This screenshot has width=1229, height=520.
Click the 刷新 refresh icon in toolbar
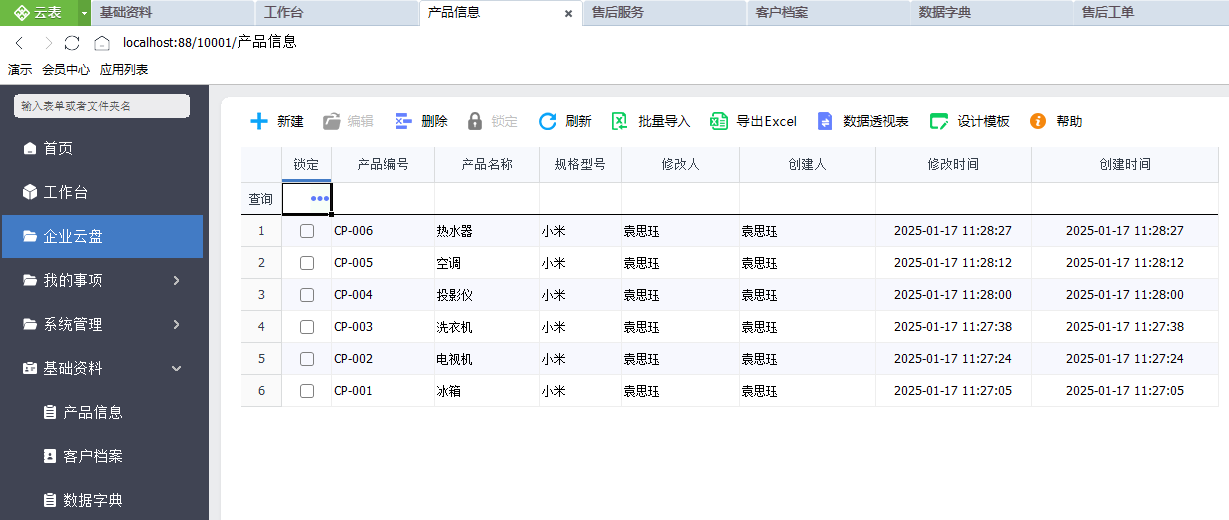click(547, 121)
